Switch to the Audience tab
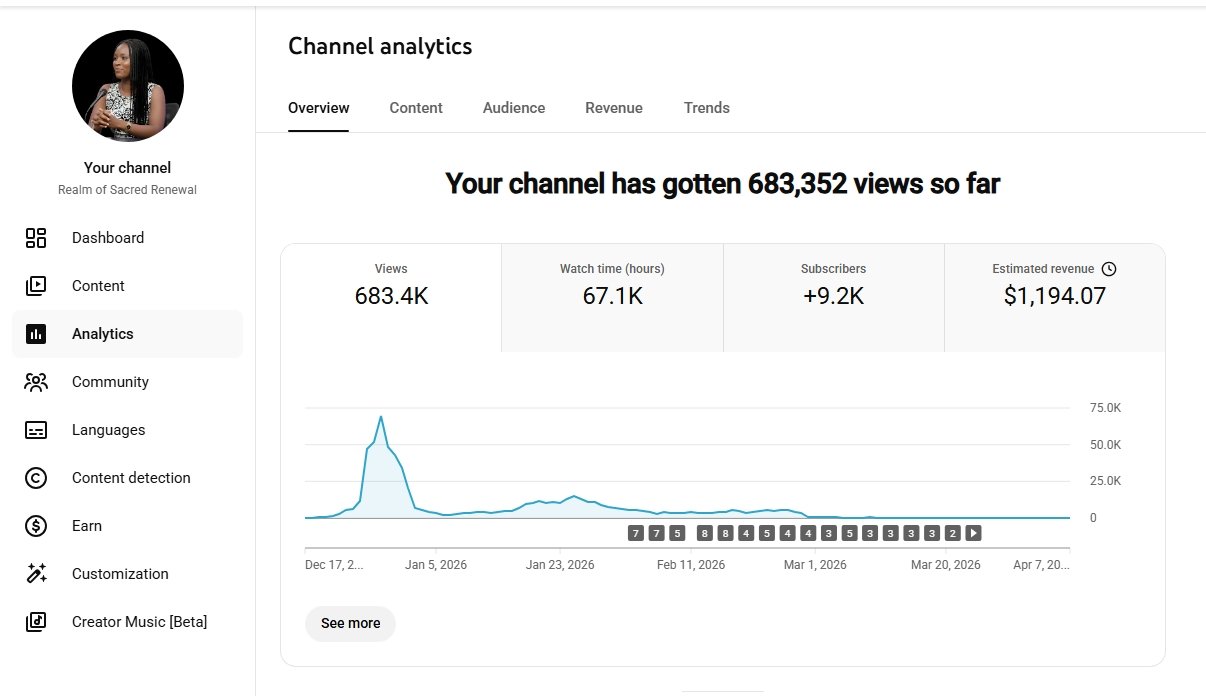This screenshot has height=696, width=1206. tap(514, 108)
